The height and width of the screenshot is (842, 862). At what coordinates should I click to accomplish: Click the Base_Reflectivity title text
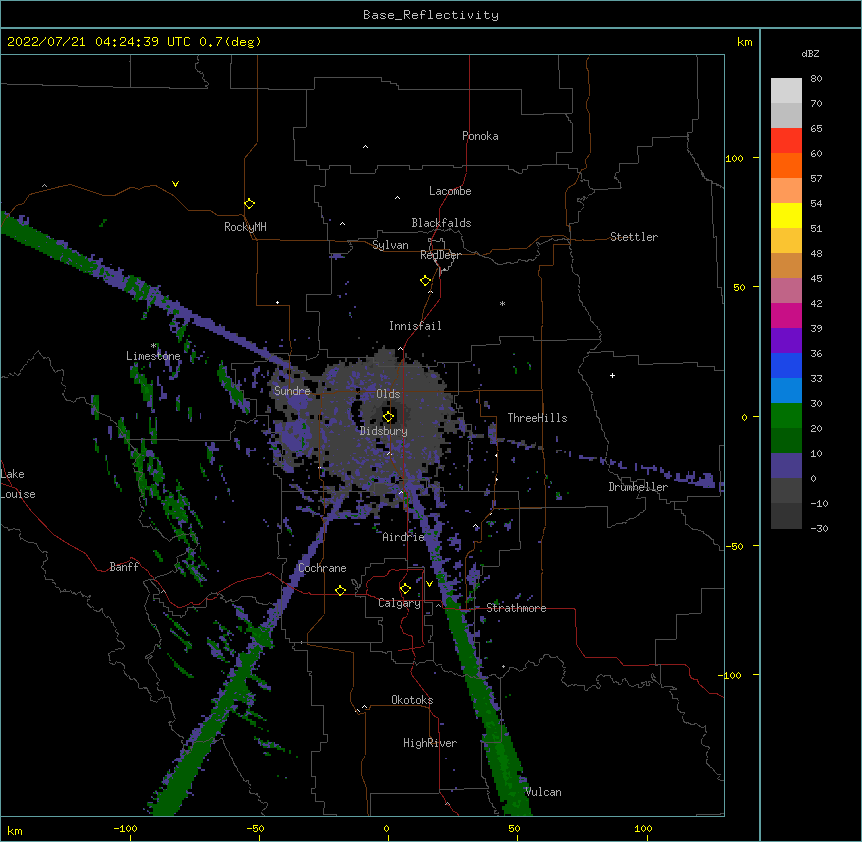coord(431,15)
